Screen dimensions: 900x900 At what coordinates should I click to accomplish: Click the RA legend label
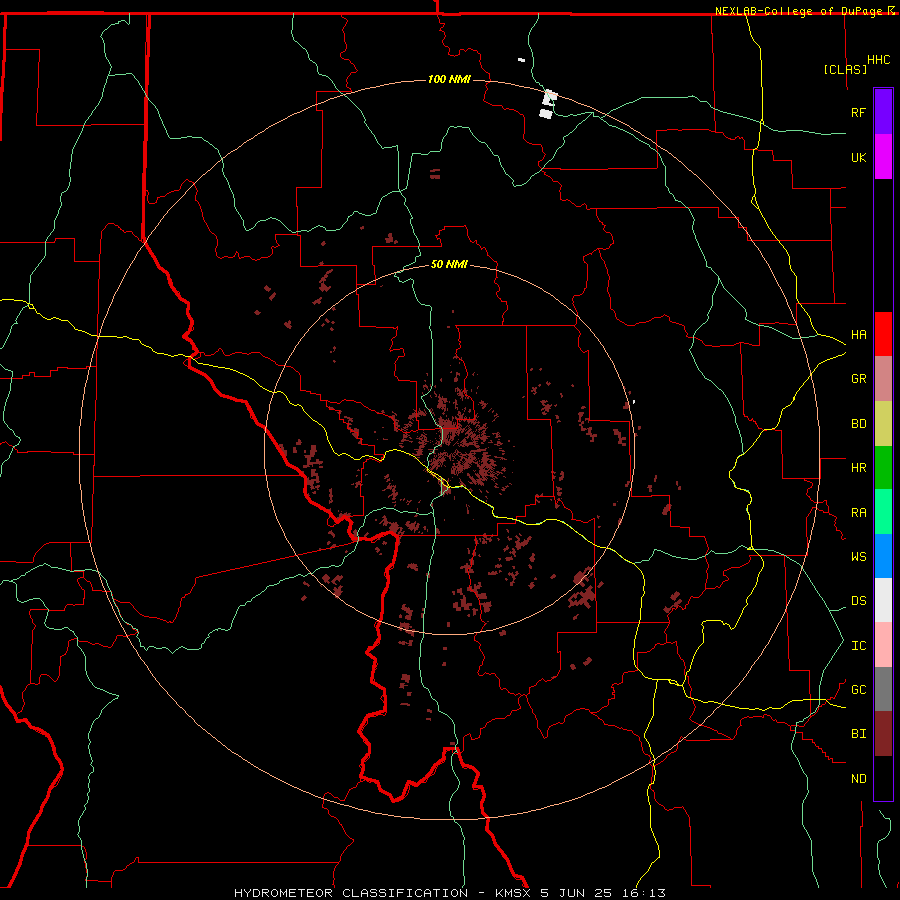click(858, 512)
